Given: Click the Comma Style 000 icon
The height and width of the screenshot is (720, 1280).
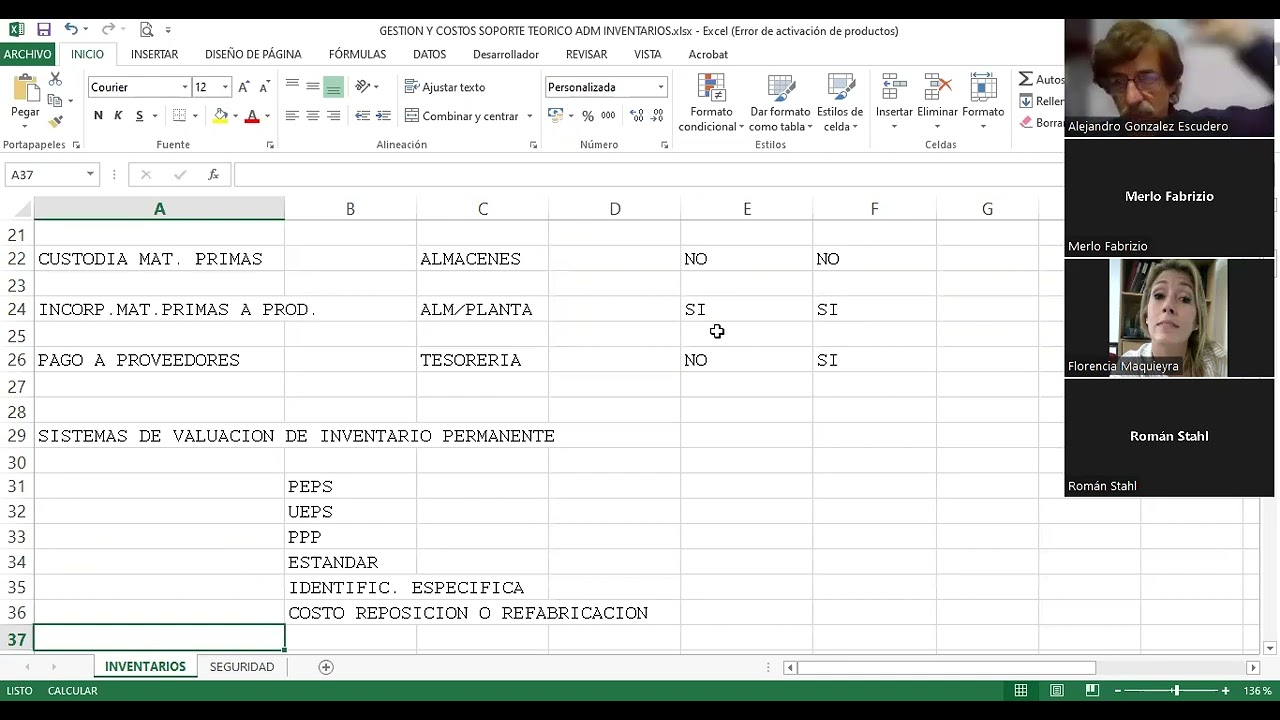Looking at the screenshot, I should coord(608,116).
